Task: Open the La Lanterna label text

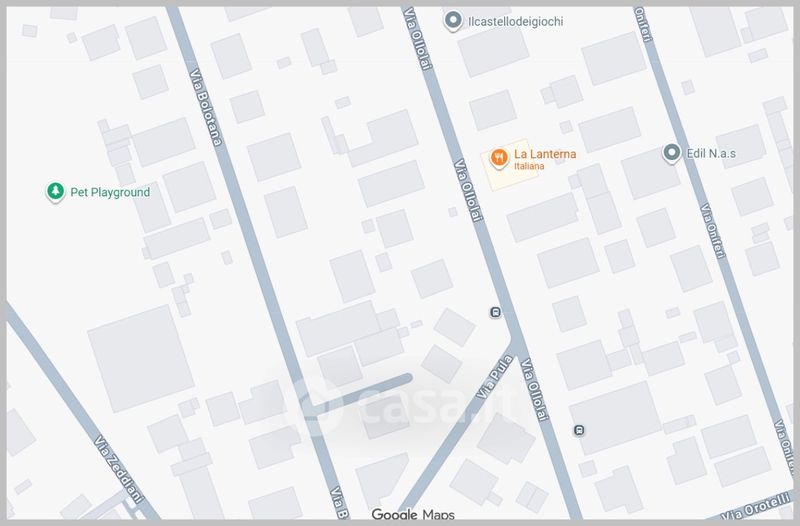Action: pos(545,154)
